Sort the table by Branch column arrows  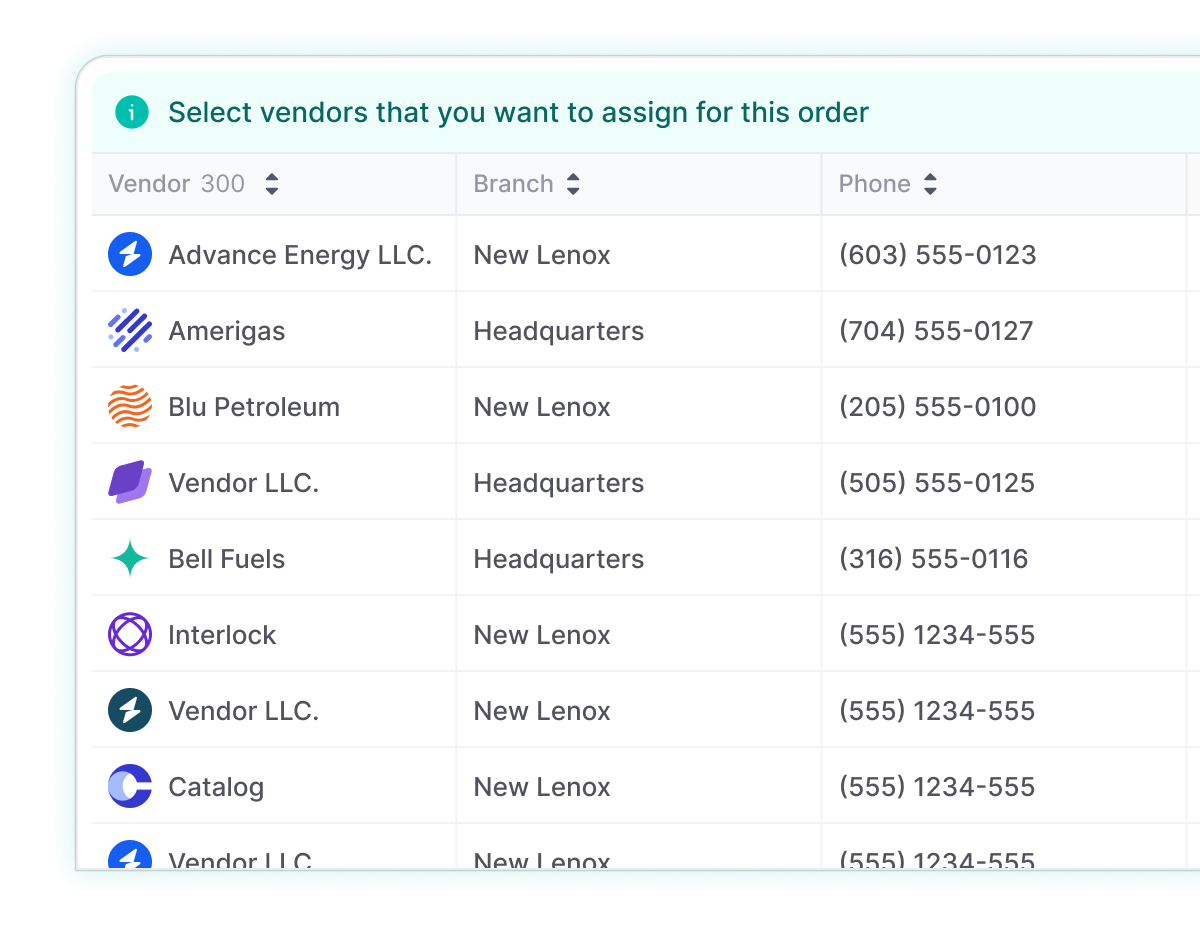573,184
